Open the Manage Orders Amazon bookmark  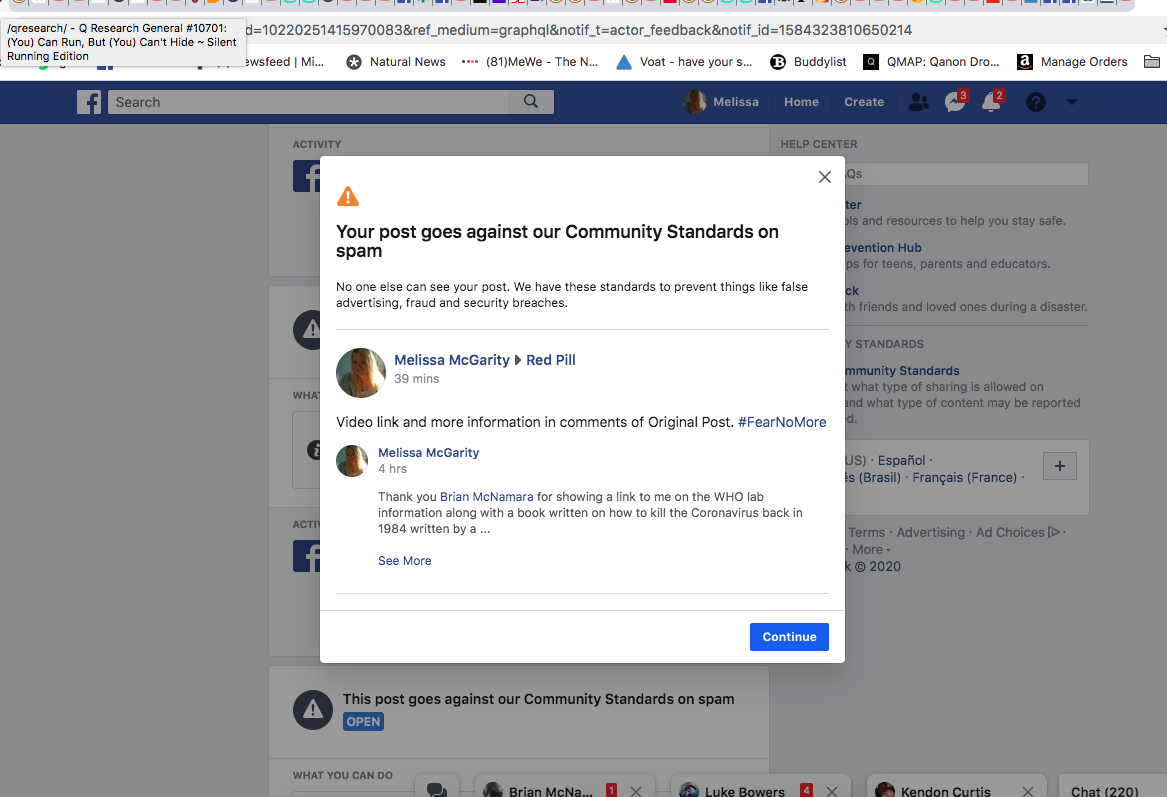(1072, 62)
